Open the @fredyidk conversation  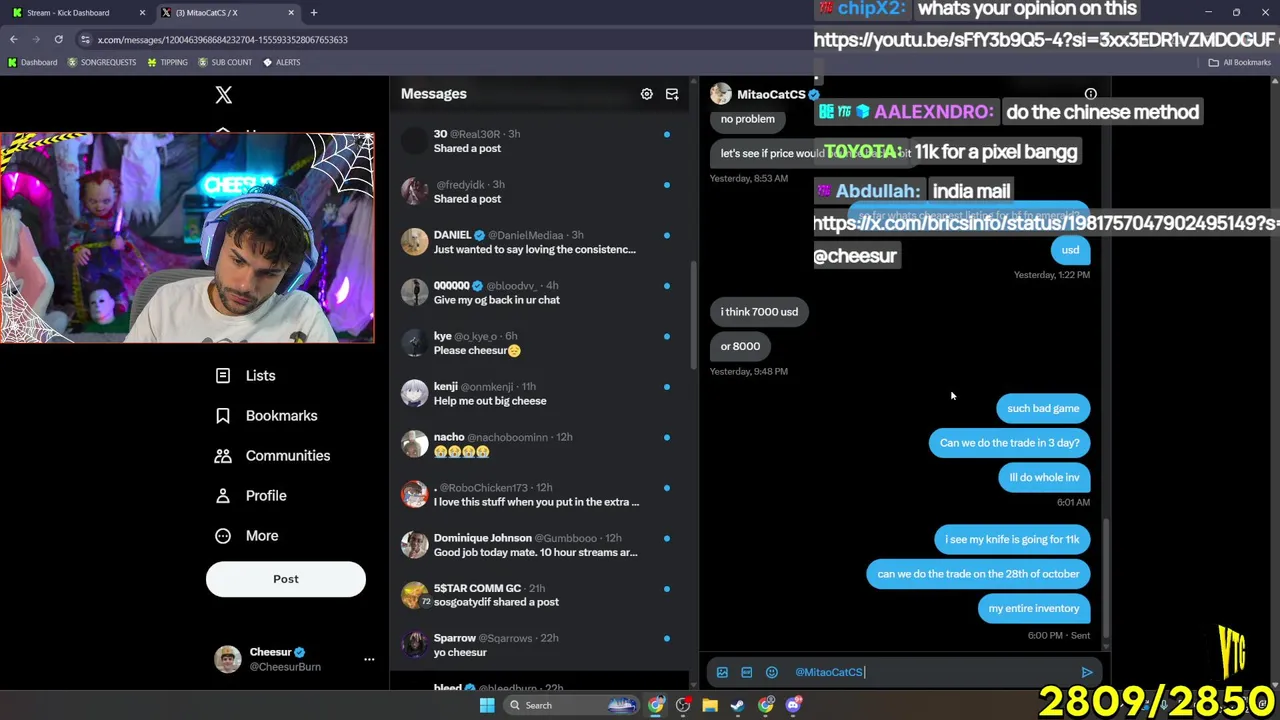point(538,191)
